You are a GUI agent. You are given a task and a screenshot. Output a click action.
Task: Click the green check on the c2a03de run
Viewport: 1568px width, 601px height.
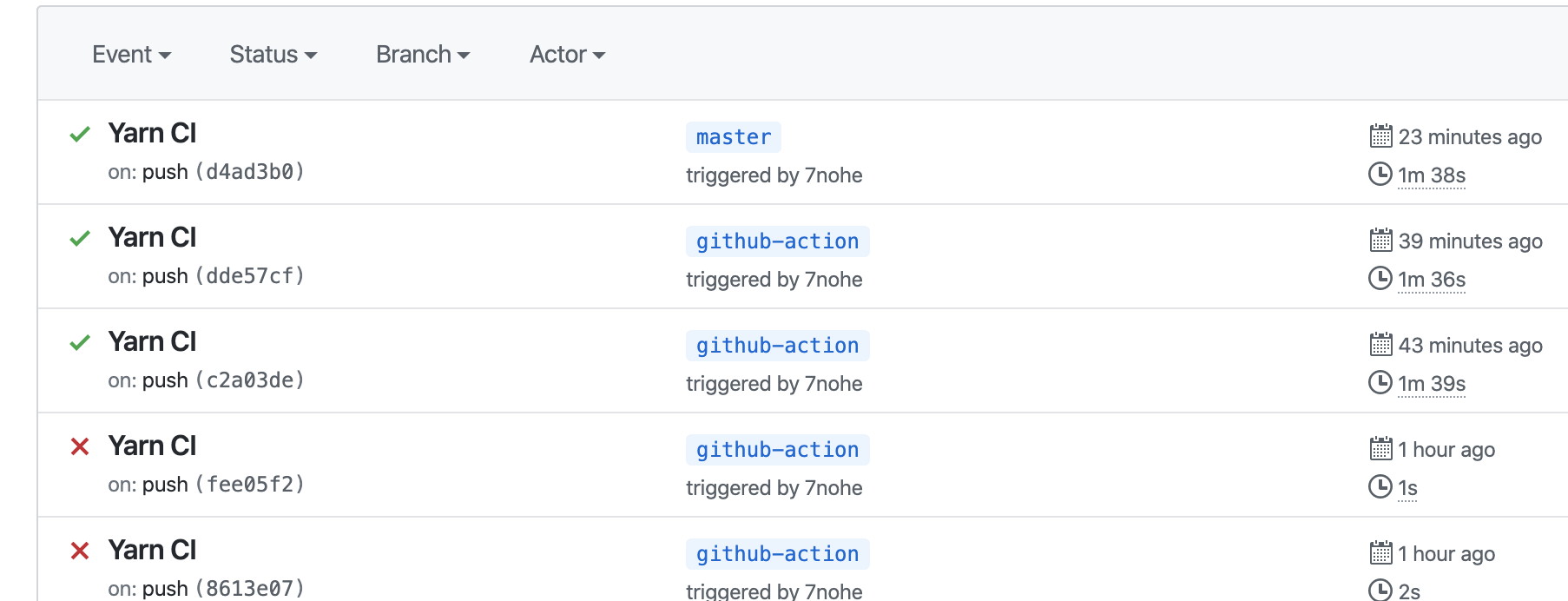click(79, 342)
